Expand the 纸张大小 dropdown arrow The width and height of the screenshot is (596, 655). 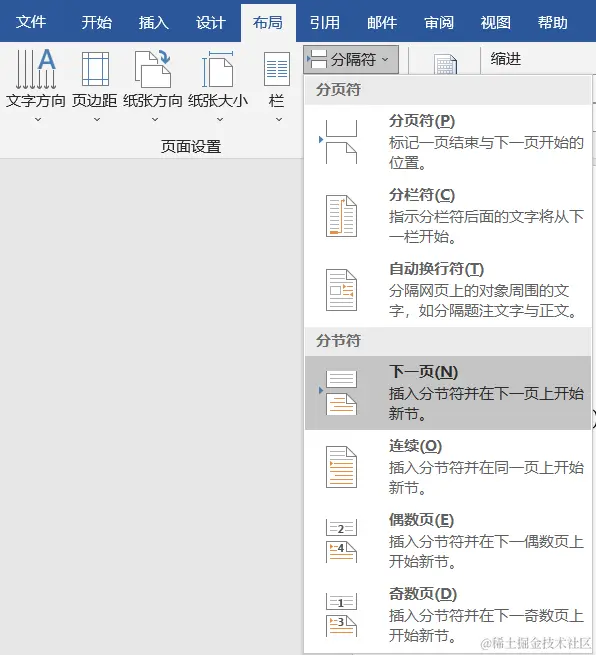[x=220, y=119]
